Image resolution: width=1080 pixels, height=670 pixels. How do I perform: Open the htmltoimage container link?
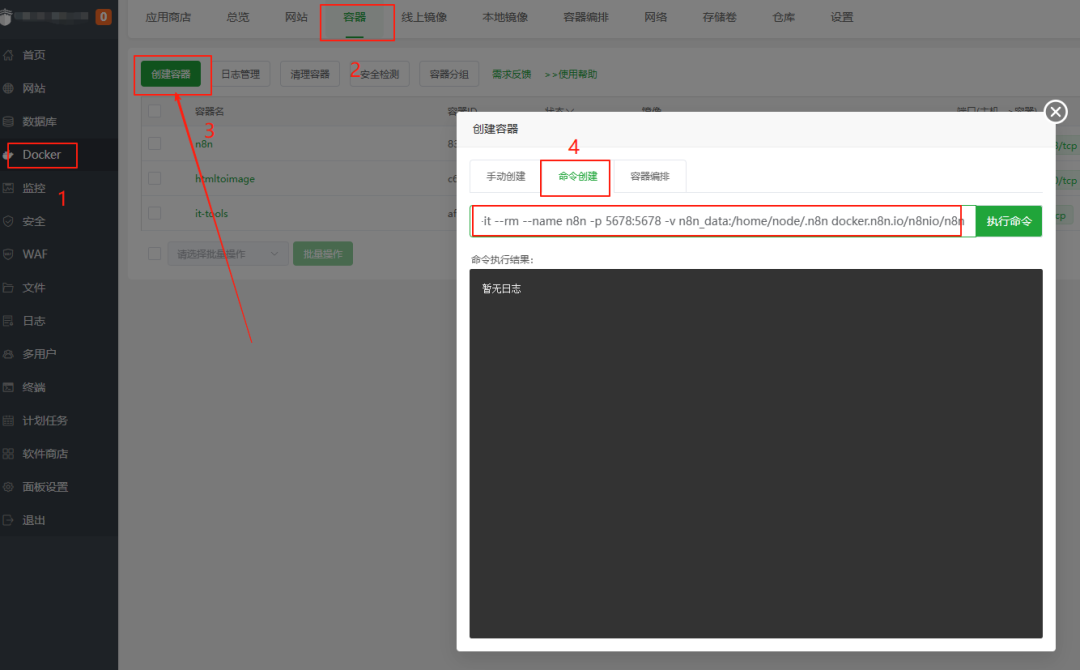point(225,178)
